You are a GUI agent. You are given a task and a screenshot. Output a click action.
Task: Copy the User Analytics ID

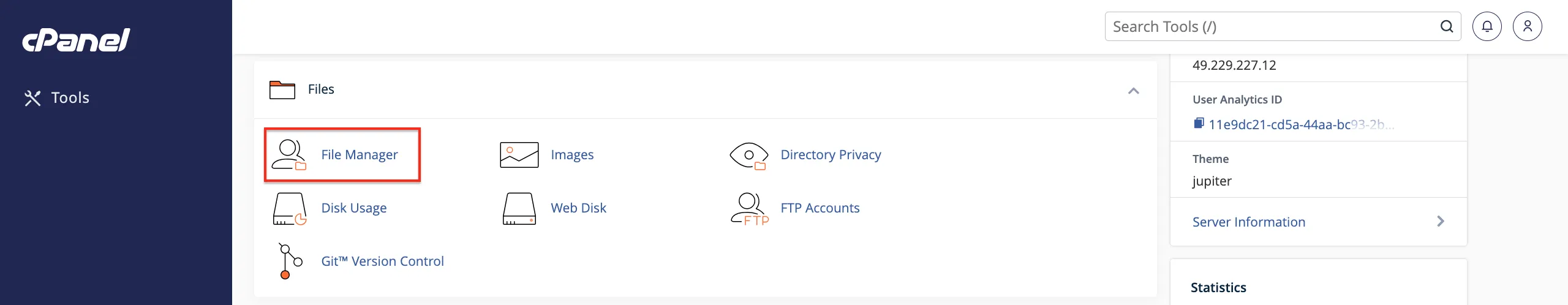pyautogui.click(x=1199, y=124)
